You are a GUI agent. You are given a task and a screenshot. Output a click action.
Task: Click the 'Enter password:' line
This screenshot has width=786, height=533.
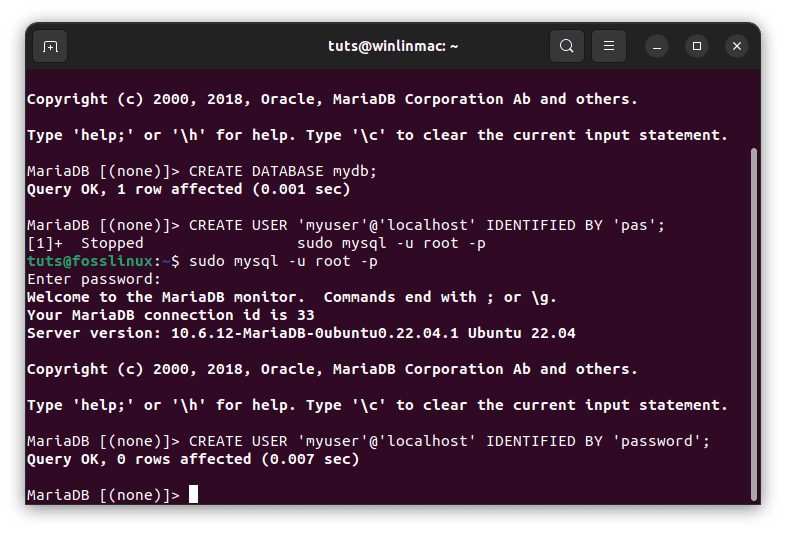click(x=94, y=279)
